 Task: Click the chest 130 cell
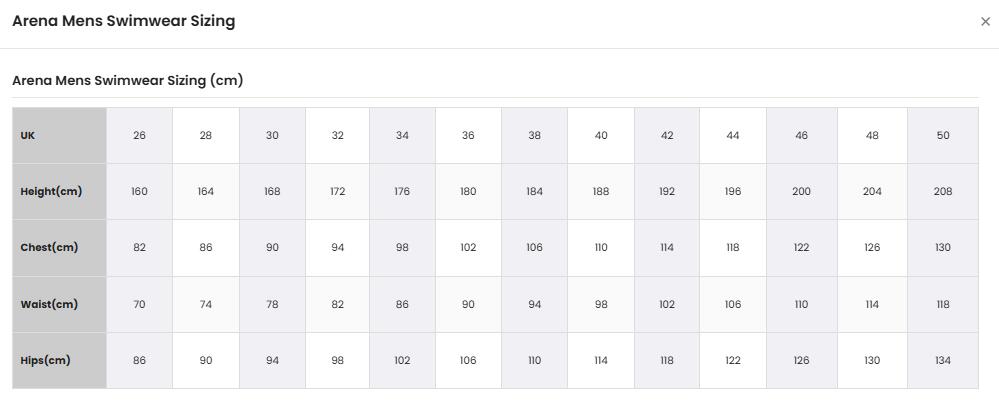point(943,248)
